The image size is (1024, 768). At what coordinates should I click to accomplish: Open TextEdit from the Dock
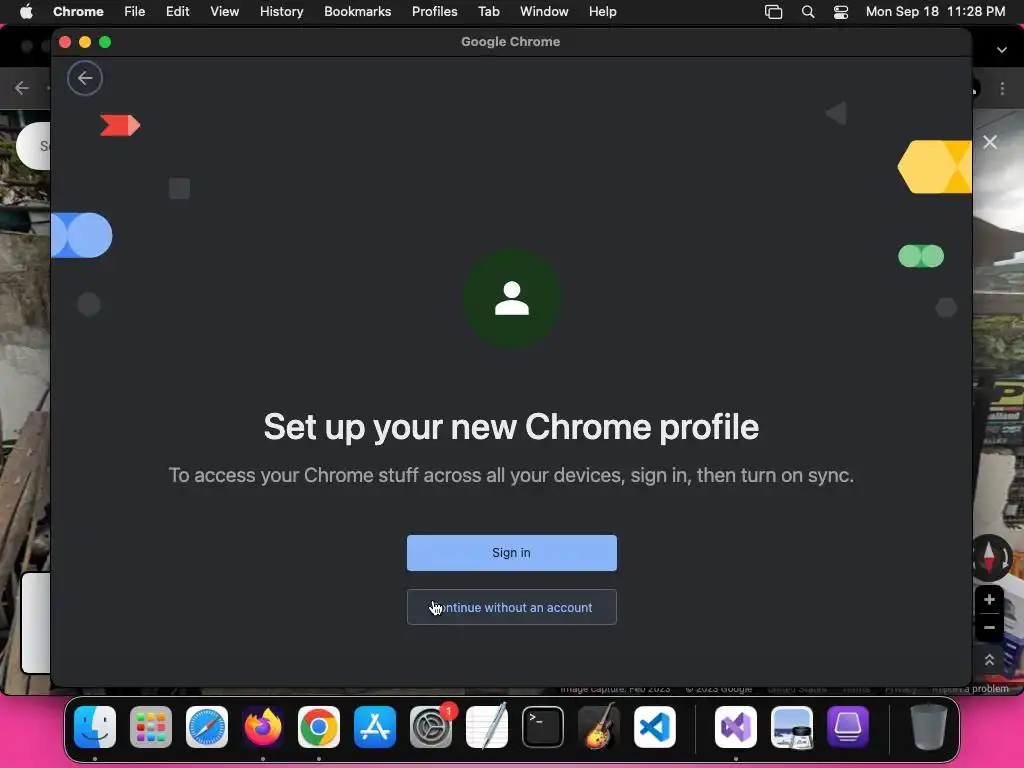coord(487,727)
